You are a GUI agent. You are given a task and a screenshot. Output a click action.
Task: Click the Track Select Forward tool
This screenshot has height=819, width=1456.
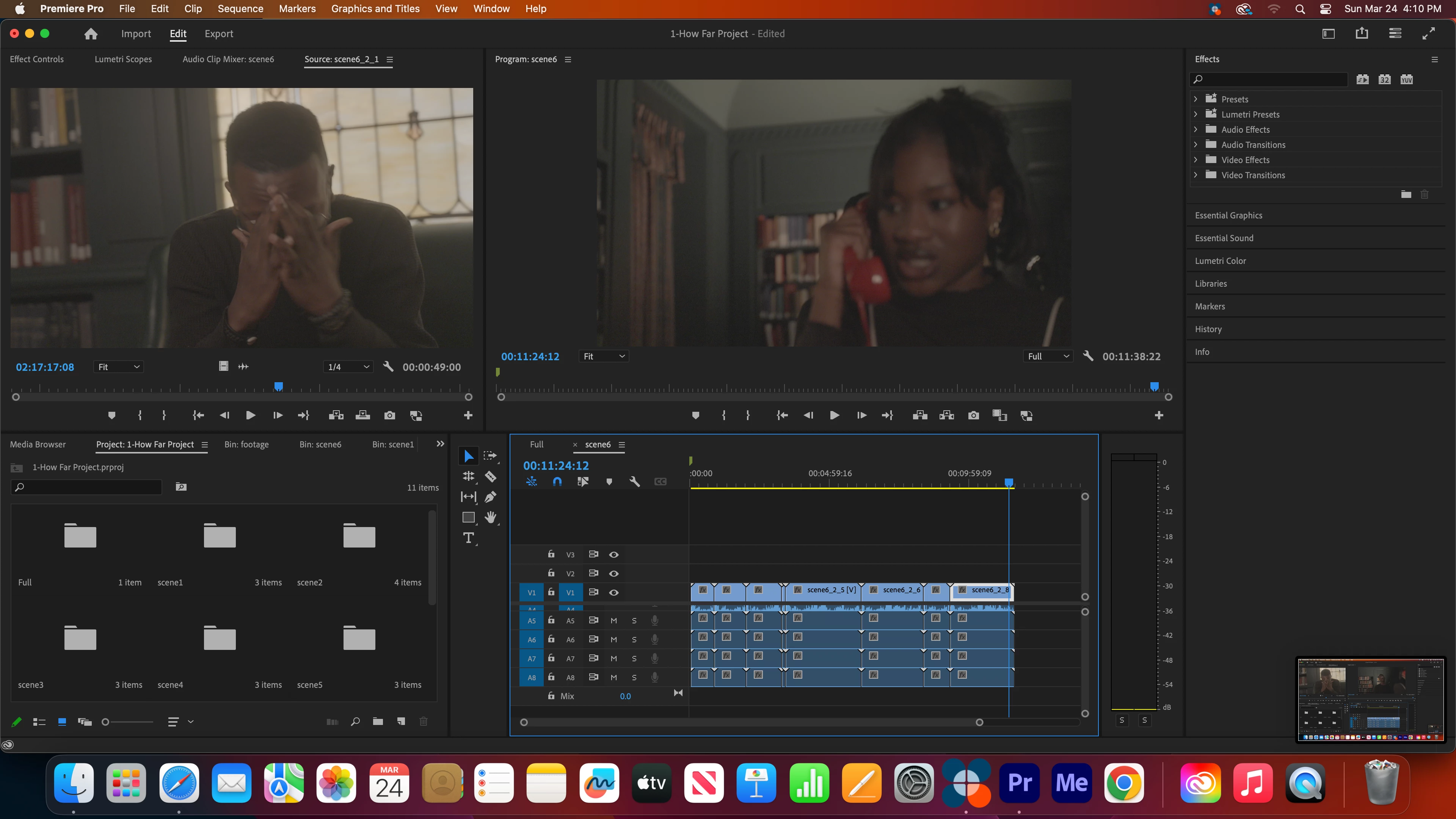[x=490, y=455]
